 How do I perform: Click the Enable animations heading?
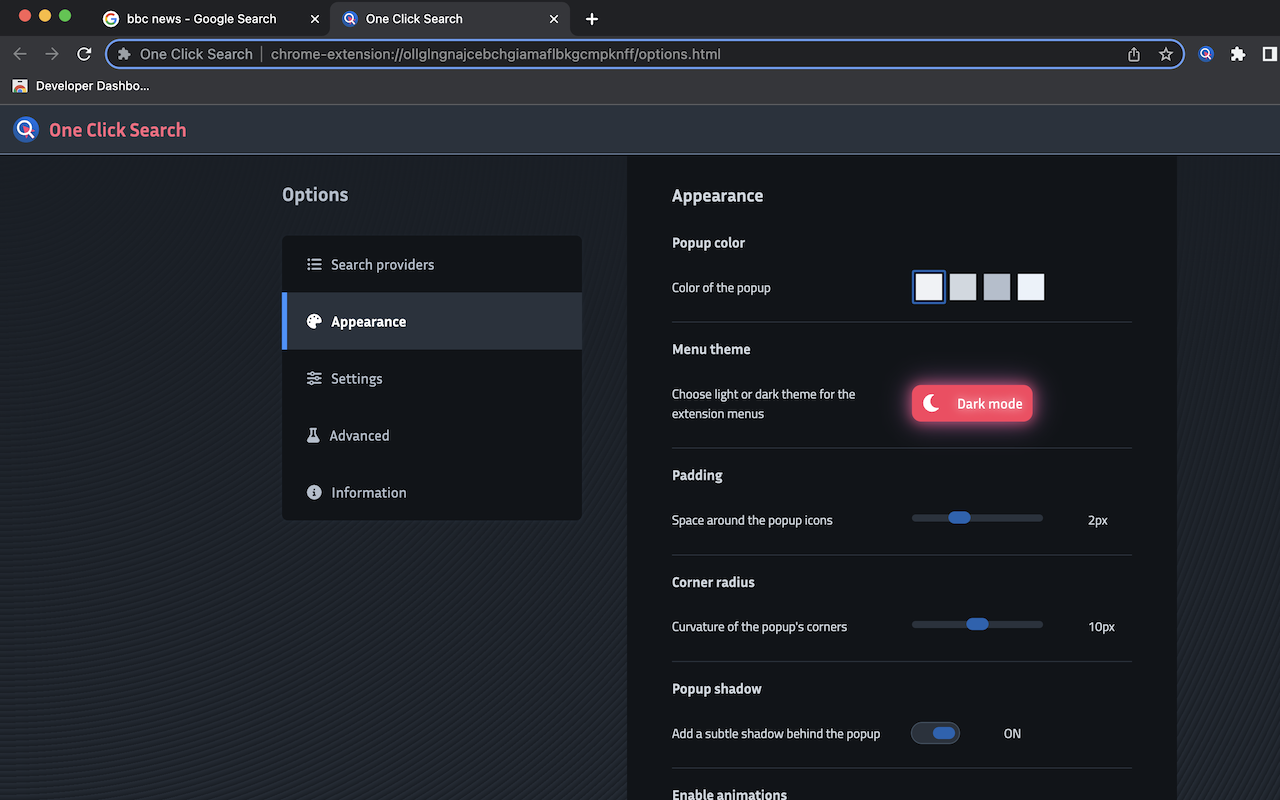[729, 794]
